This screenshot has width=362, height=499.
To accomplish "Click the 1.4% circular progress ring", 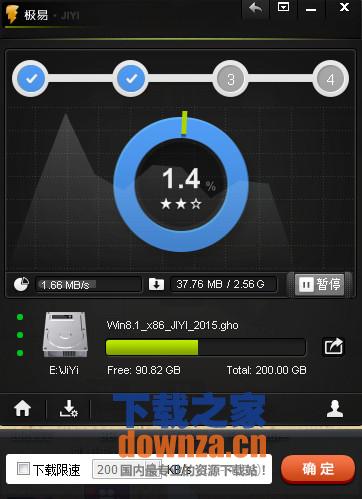I will pos(181,184).
